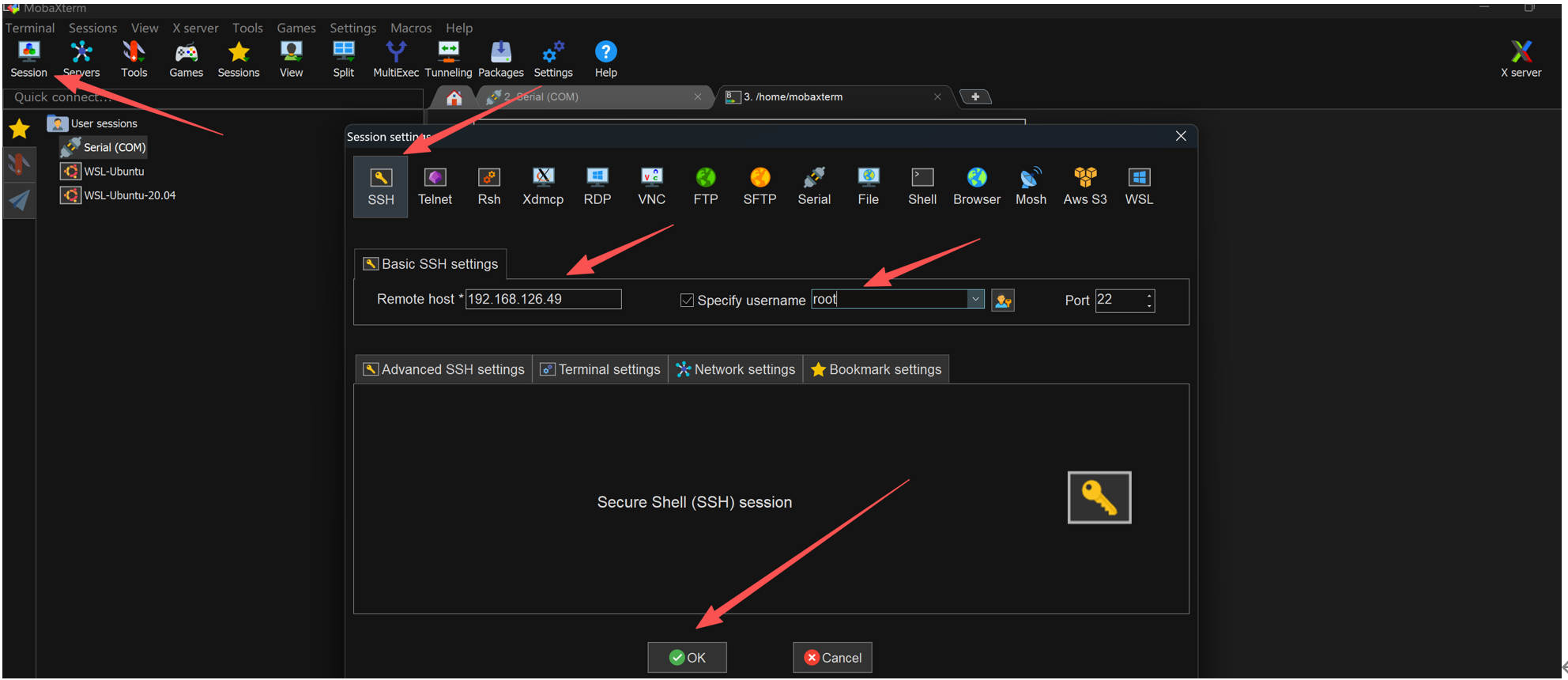Image resolution: width=1568 pixels, height=680 pixels.
Task: Select User sessions folder in tree
Action: pyautogui.click(x=92, y=123)
